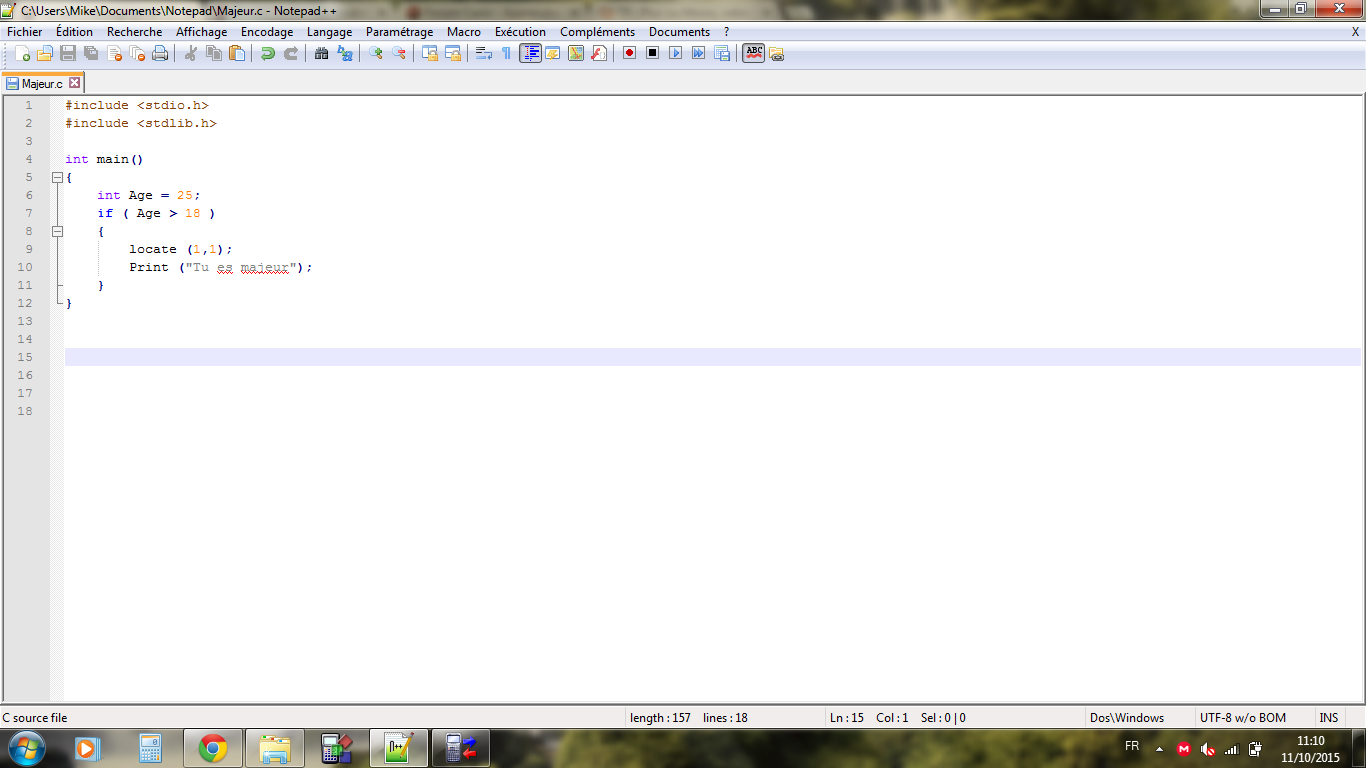Open the Paramétrage menu
The image size is (1366, 768).
pos(400,32)
